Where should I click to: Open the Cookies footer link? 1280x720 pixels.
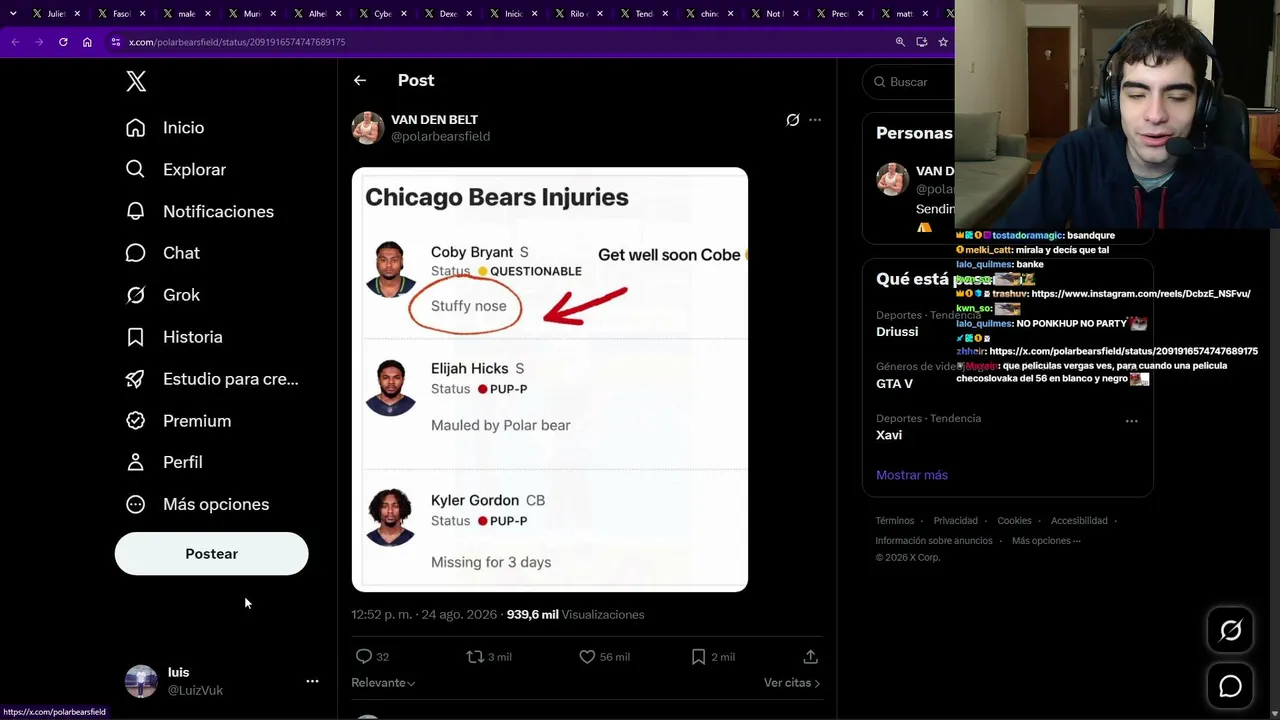1014,521
